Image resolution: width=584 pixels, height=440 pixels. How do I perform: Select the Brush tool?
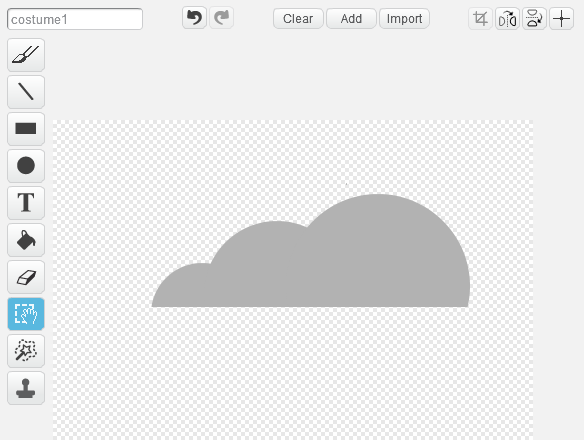tap(26, 55)
